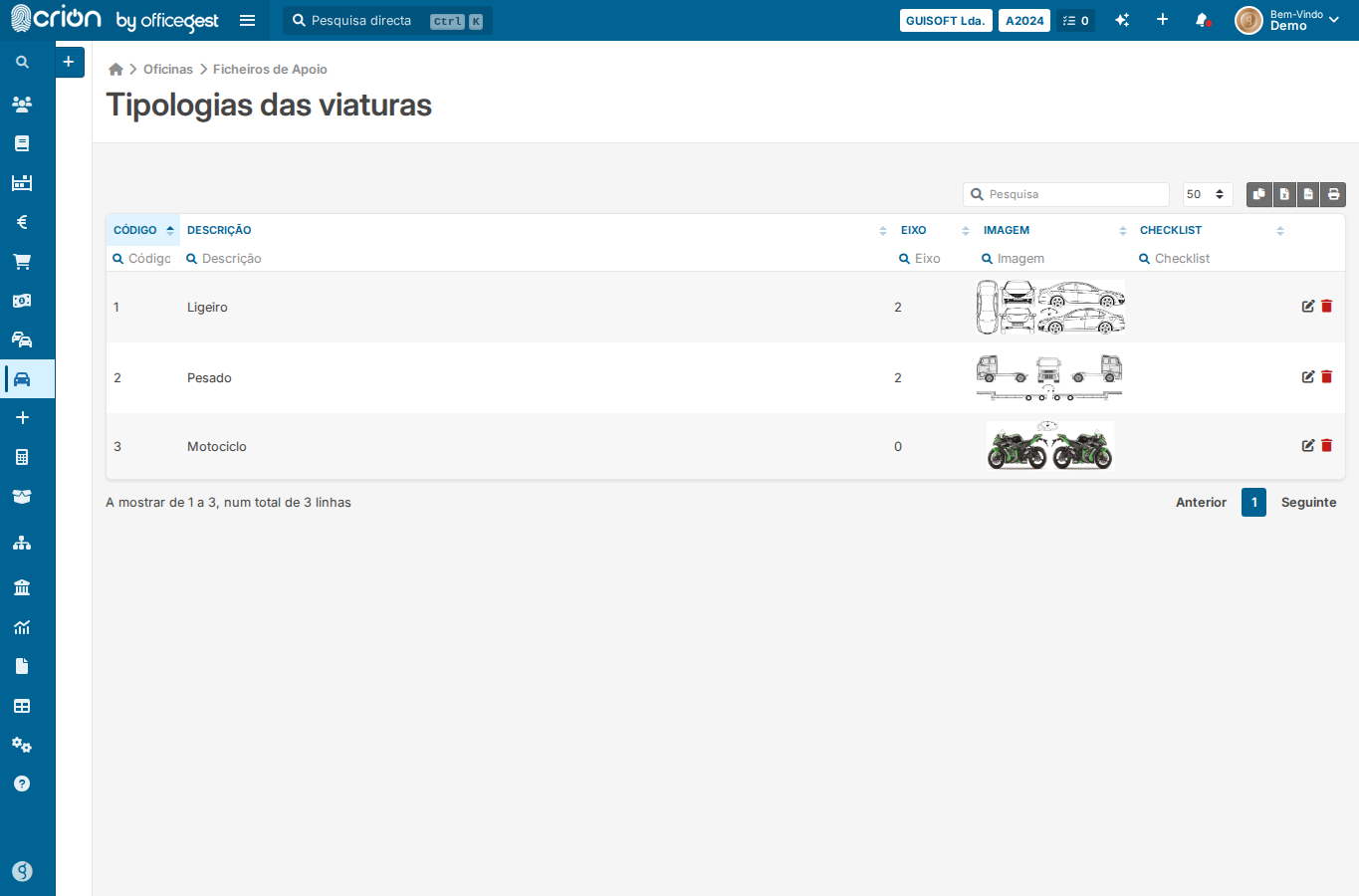Click the Eixo column filter field
Screen dimensions: 1359x896
934,258
